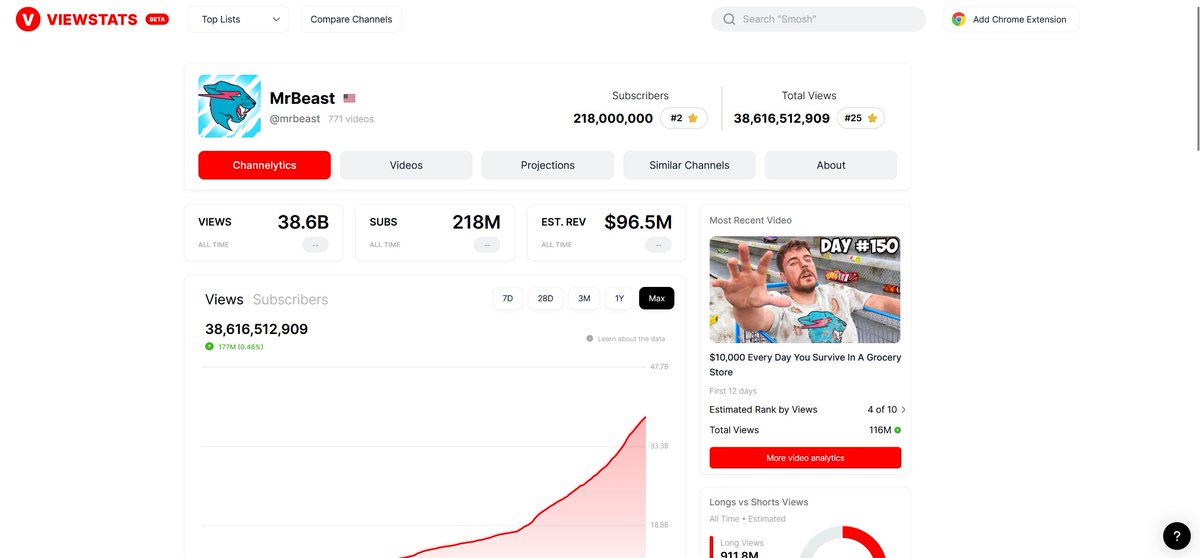Click the EST. REV $96.5M card
Image resolution: width=1200 pixels, height=558 pixels.
[x=606, y=232]
